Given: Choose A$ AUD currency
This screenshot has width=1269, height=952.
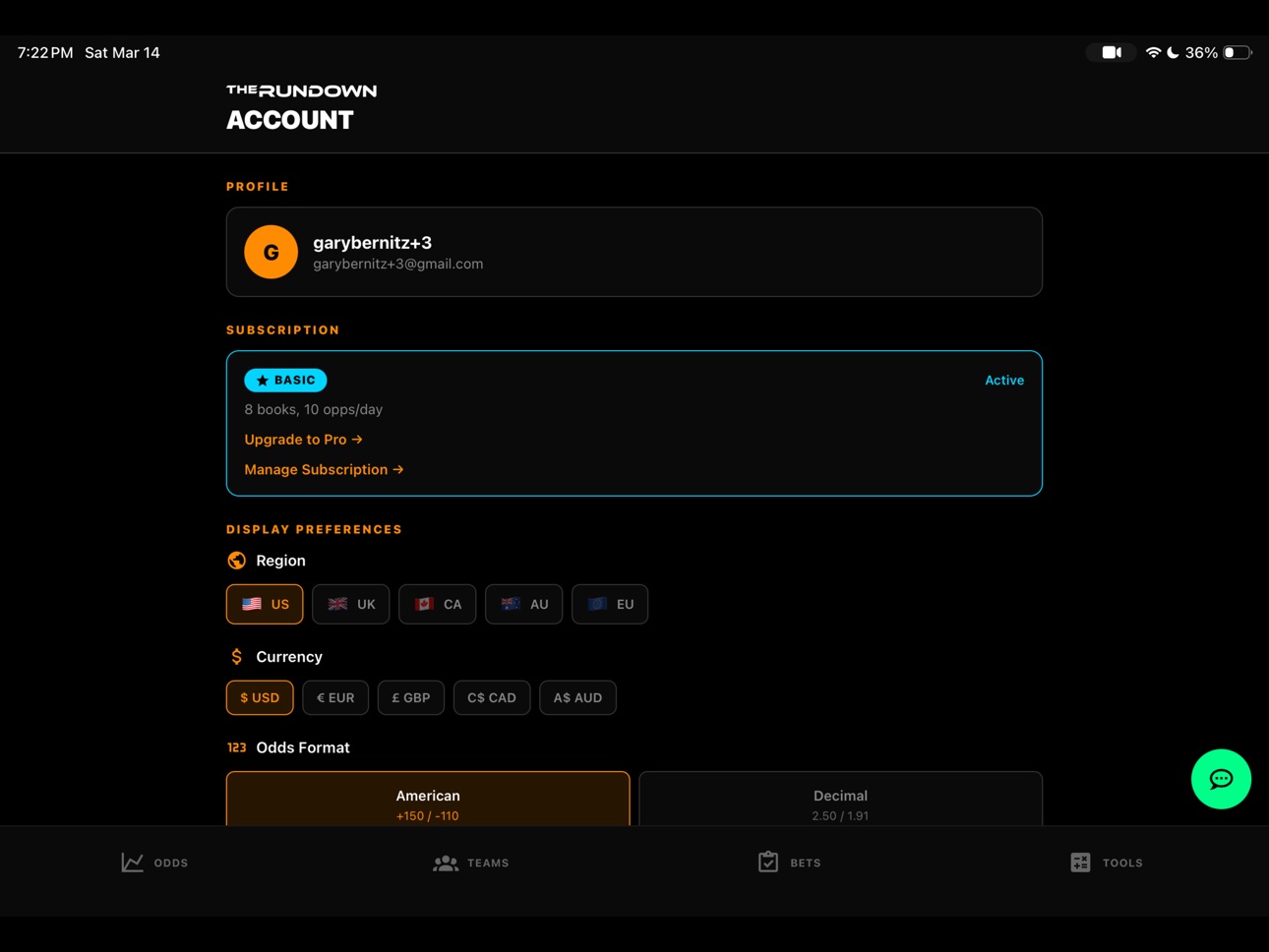Looking at the screenshot, I should coord(577,697).
